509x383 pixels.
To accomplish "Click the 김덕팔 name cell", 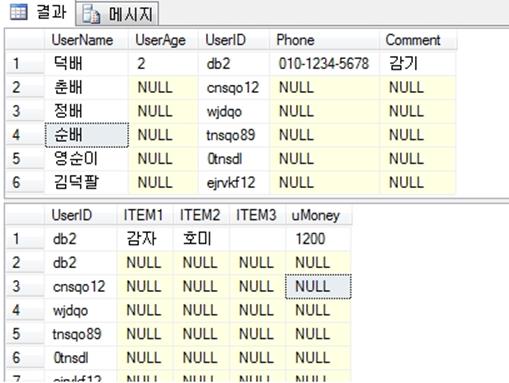I will [x=86, y=182].
